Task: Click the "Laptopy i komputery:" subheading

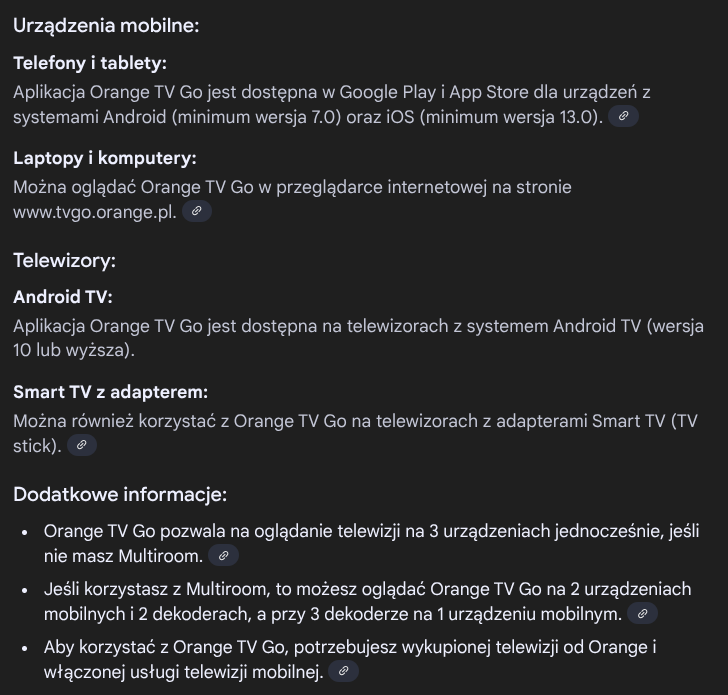Action: (104, 158)
